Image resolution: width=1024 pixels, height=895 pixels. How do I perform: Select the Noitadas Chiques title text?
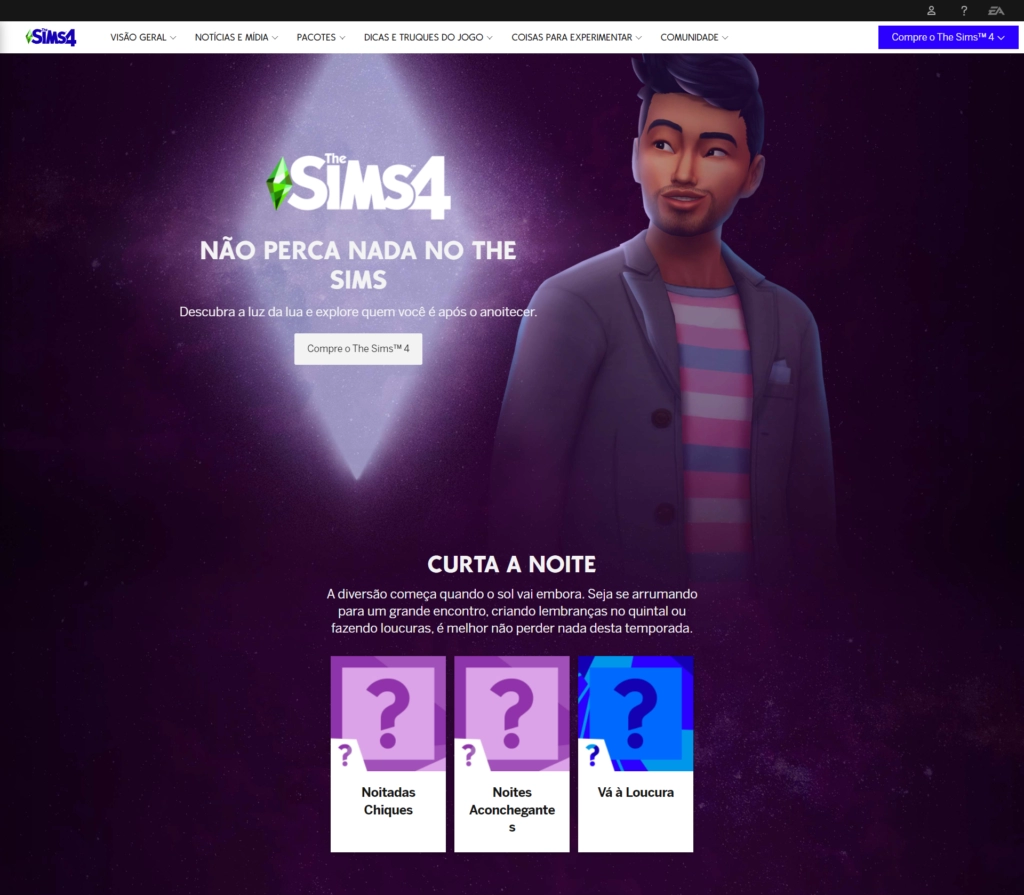(388, 801)
